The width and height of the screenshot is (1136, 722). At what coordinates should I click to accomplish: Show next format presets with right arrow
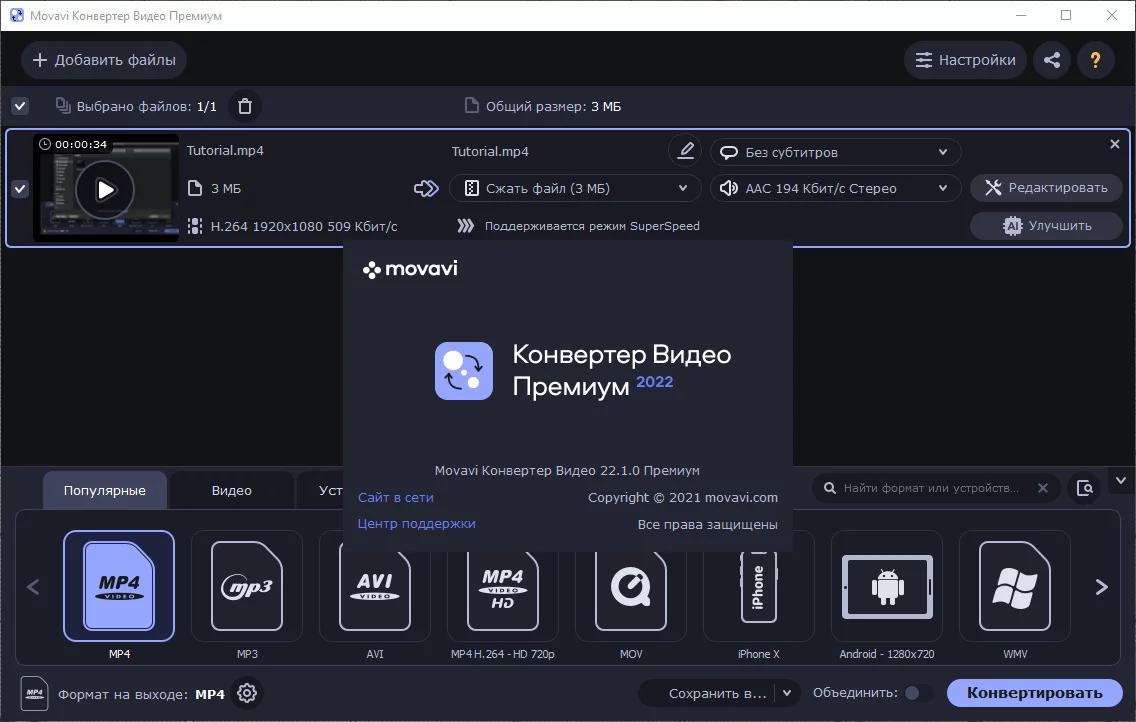pos(1101,587)
